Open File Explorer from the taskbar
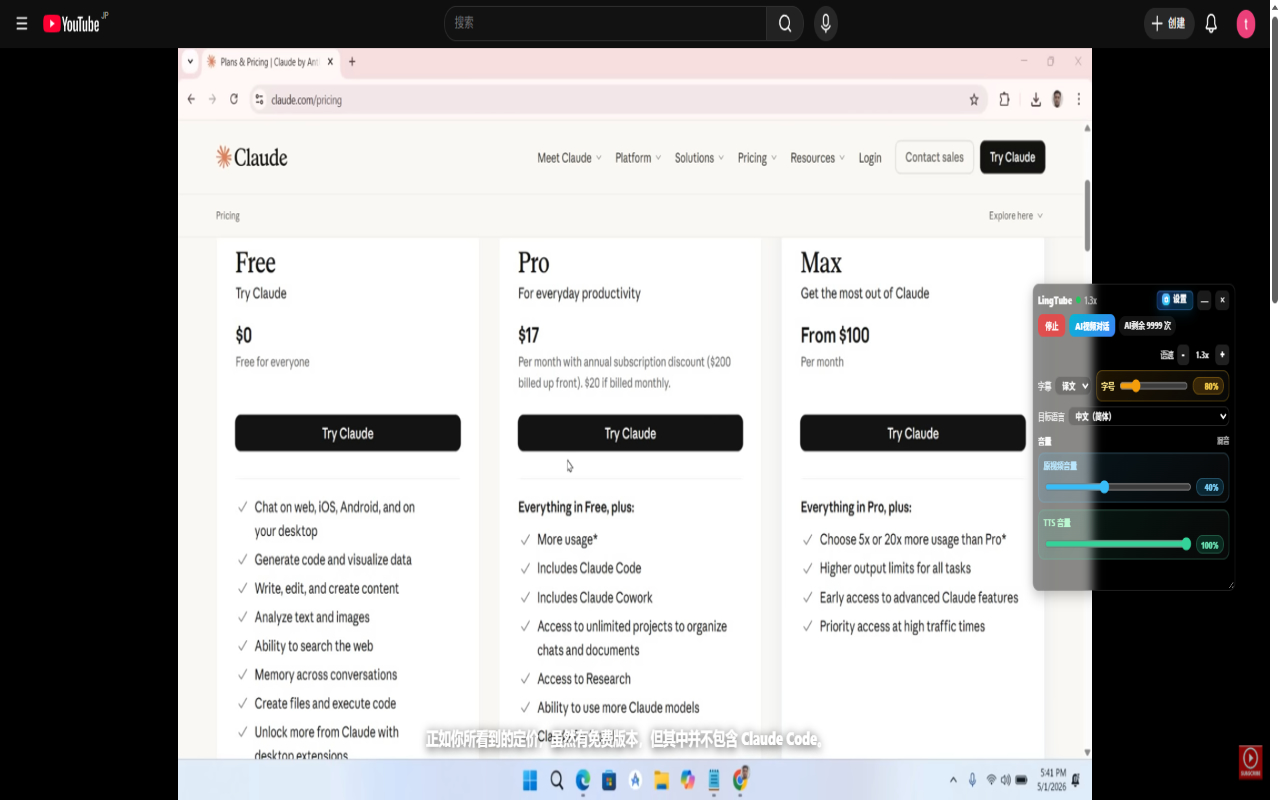Screen dimensions: 1280x800 661,780
